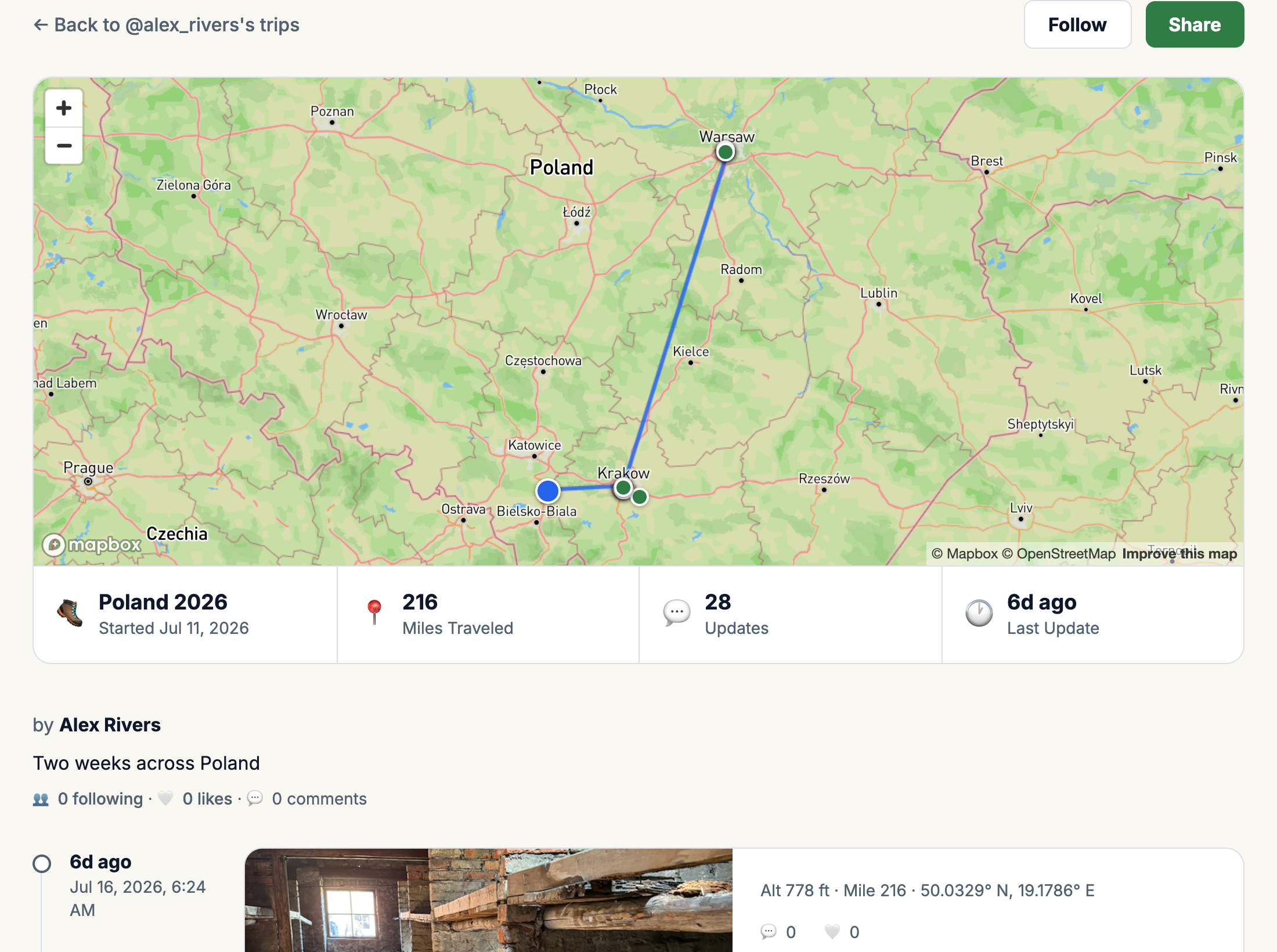Select the green marker southeast of Krakow
The image size is (1277, 952).
(x=640, y=497)
